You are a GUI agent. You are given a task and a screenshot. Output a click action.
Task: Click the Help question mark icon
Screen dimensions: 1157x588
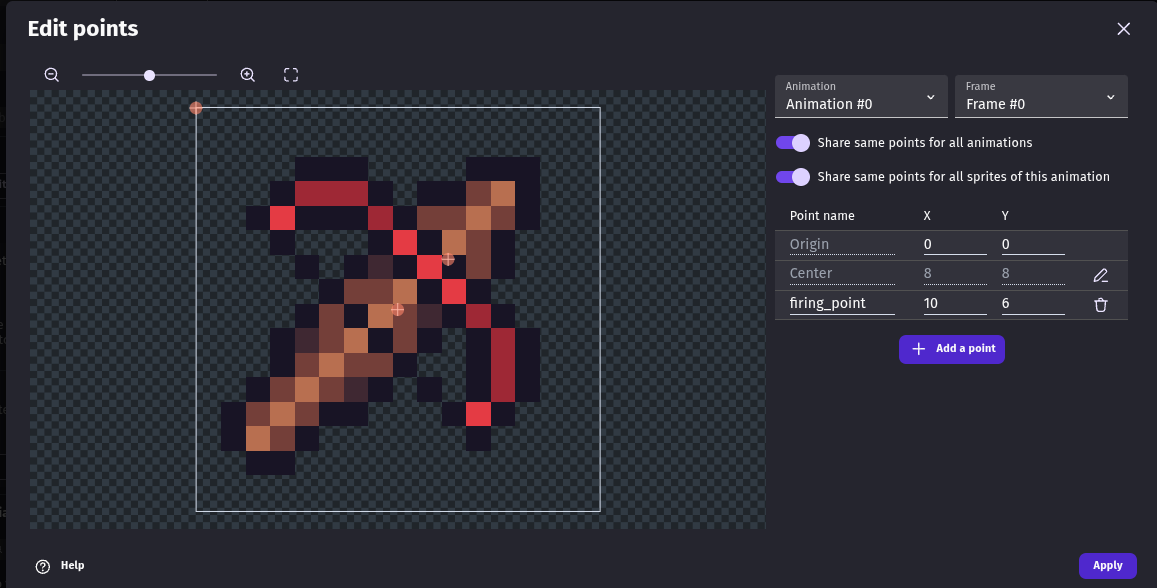click(x=43, y=566)
